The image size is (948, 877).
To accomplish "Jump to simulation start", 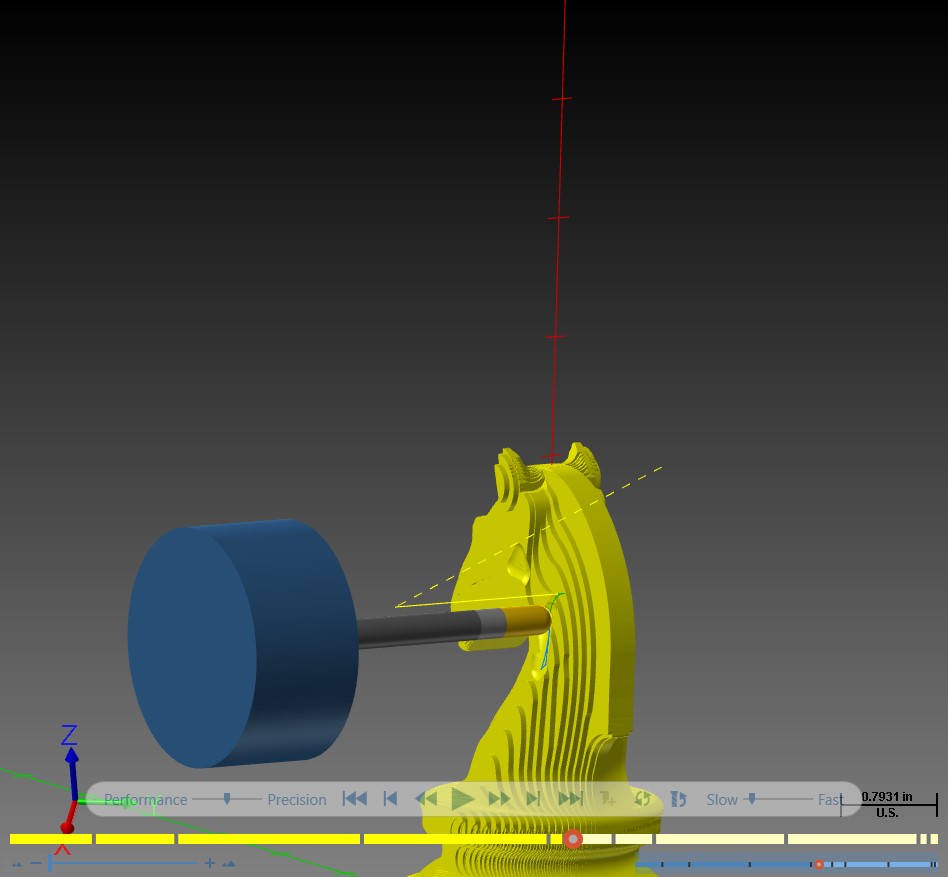I will click(x=355, y=799).
